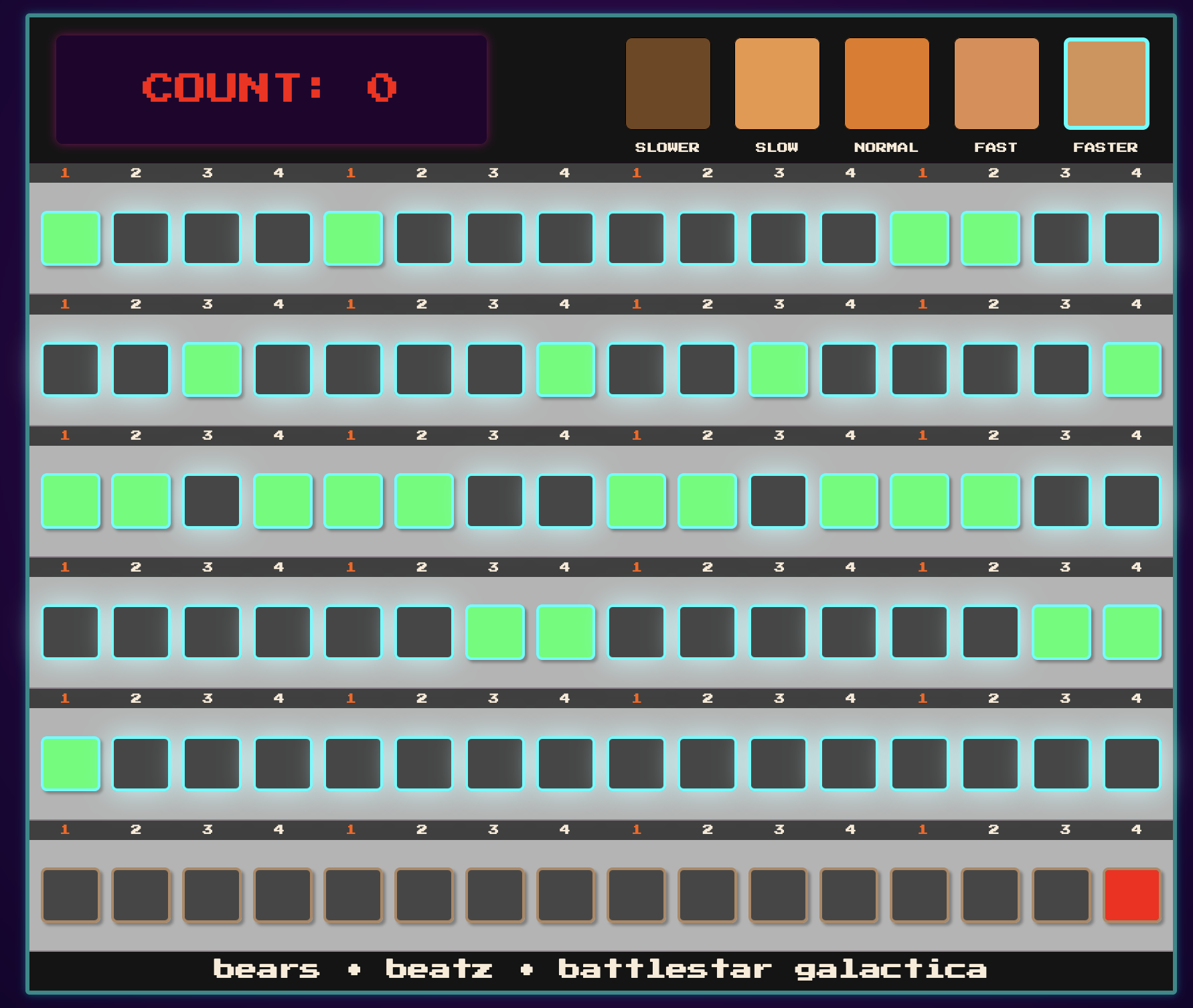Disable the fifth step pad in the top row
The image size is (1193, 1008).
(353, 238)
